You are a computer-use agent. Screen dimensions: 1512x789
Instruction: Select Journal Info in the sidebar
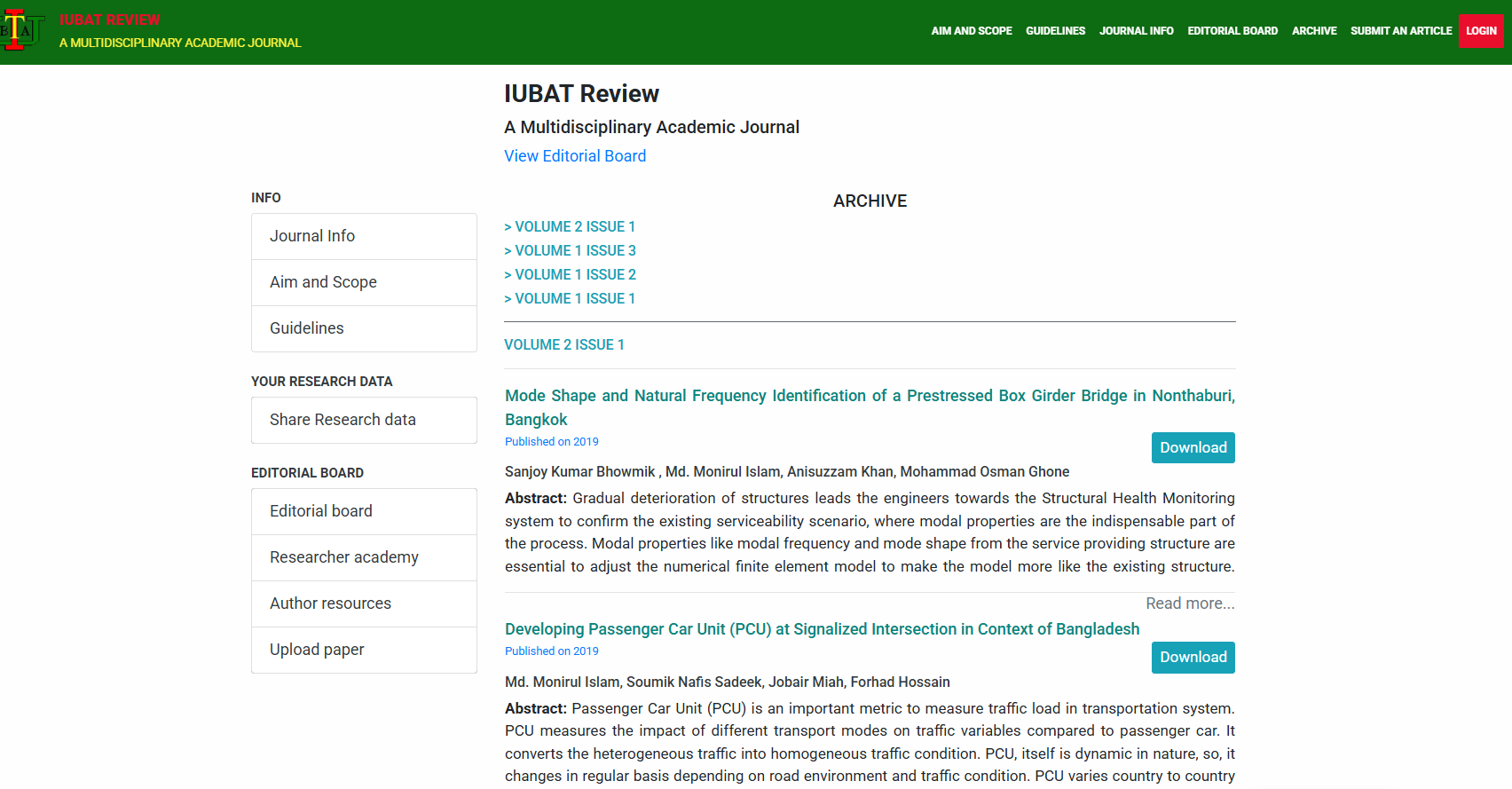pyautogui.click(x=364, y=236)
